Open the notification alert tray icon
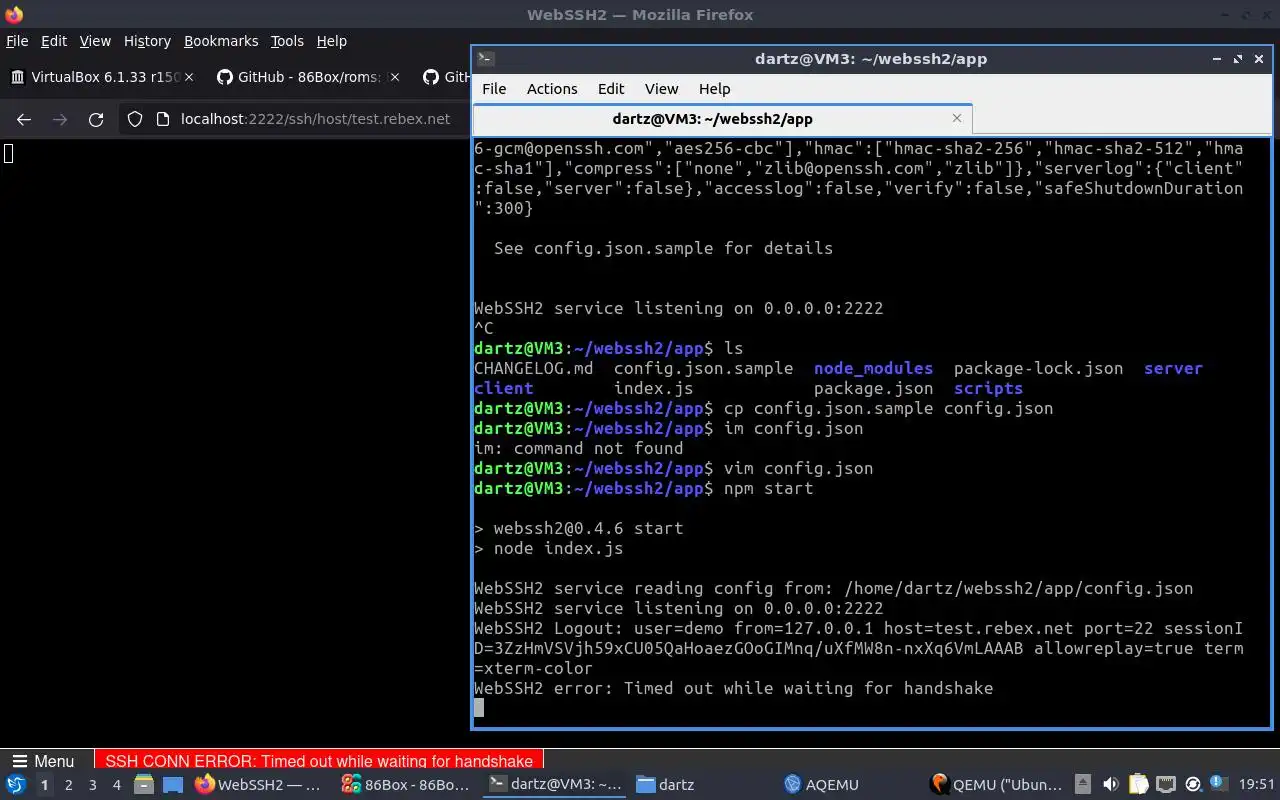The width and height of the screenshot is (1280, 800). pyautogui.click(x=1218, y=785)
